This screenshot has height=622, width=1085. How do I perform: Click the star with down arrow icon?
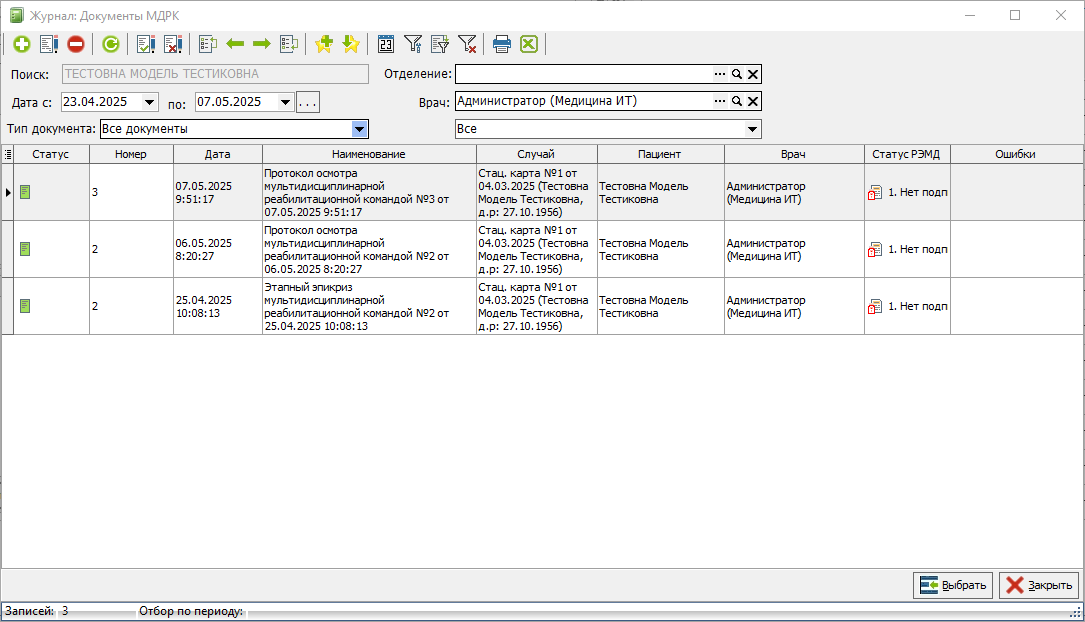pyautogui.click(x=351, y=44)
